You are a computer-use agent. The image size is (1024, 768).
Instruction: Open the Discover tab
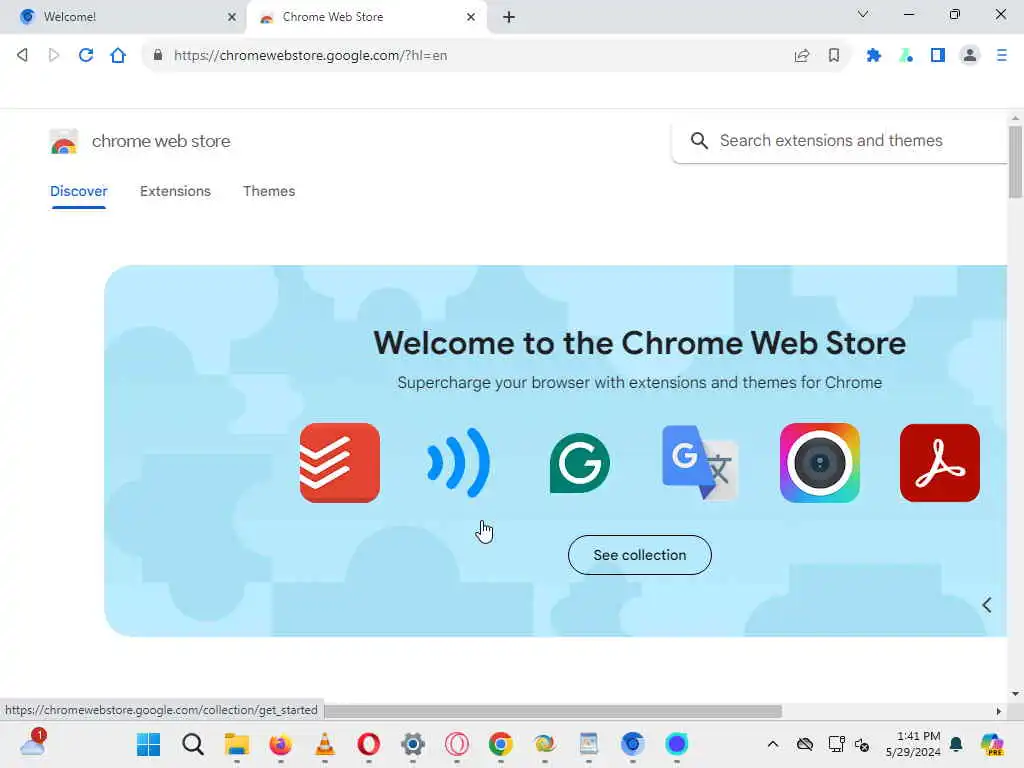pos(78,191)
